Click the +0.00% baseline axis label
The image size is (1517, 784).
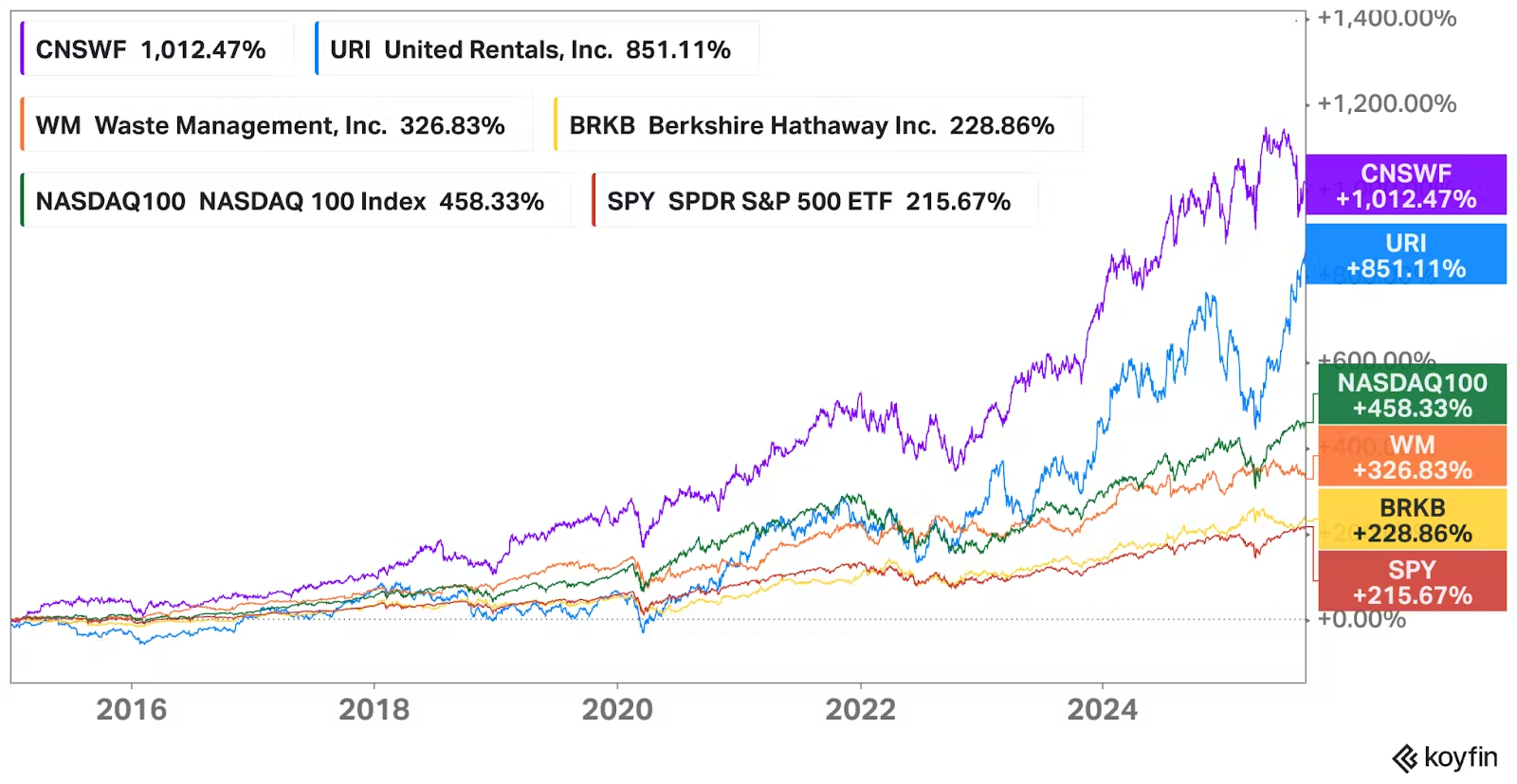coord(1362,621)
